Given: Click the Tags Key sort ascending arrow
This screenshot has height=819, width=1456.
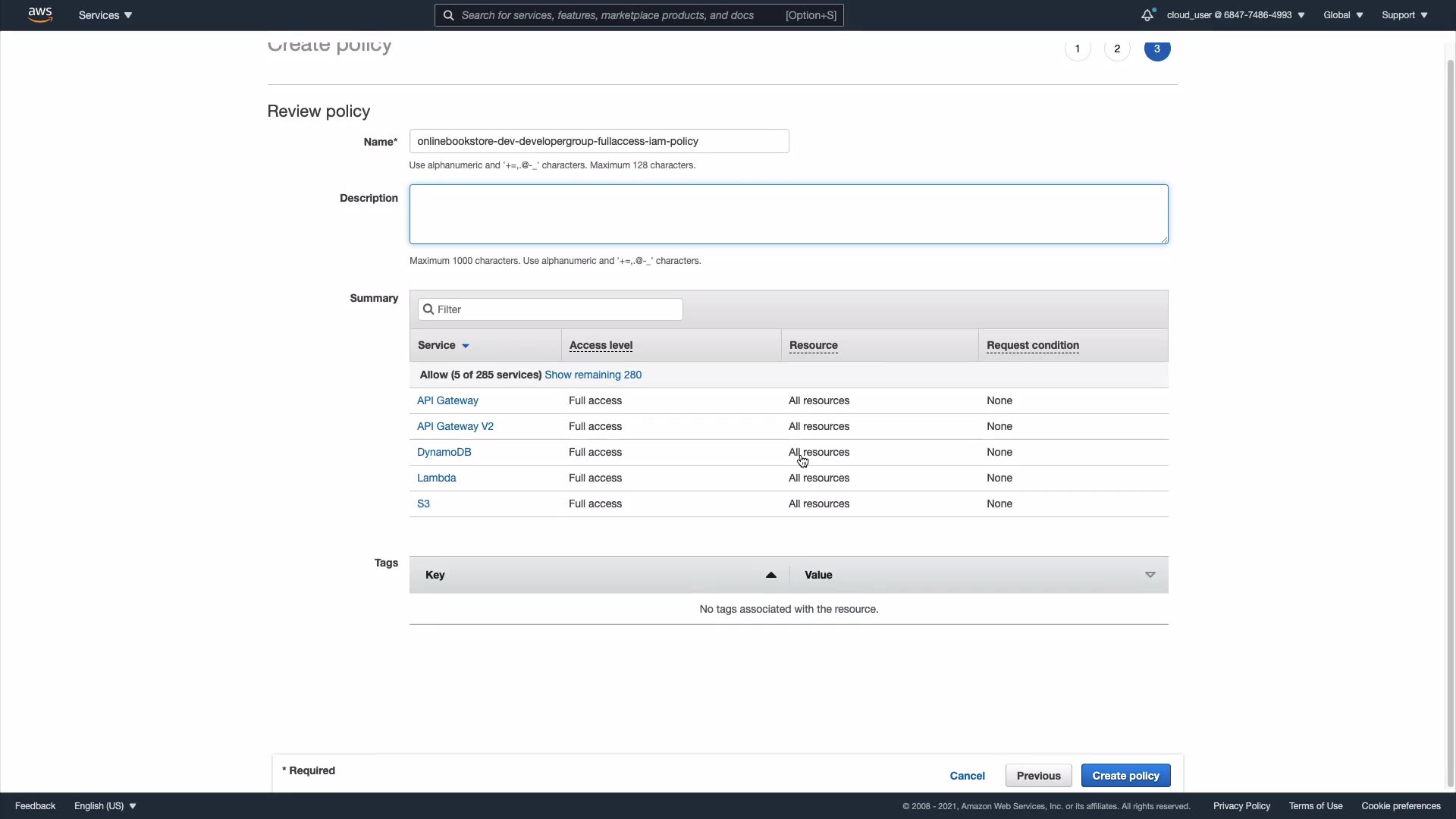Looking at the screenshot, I should 770,575.
